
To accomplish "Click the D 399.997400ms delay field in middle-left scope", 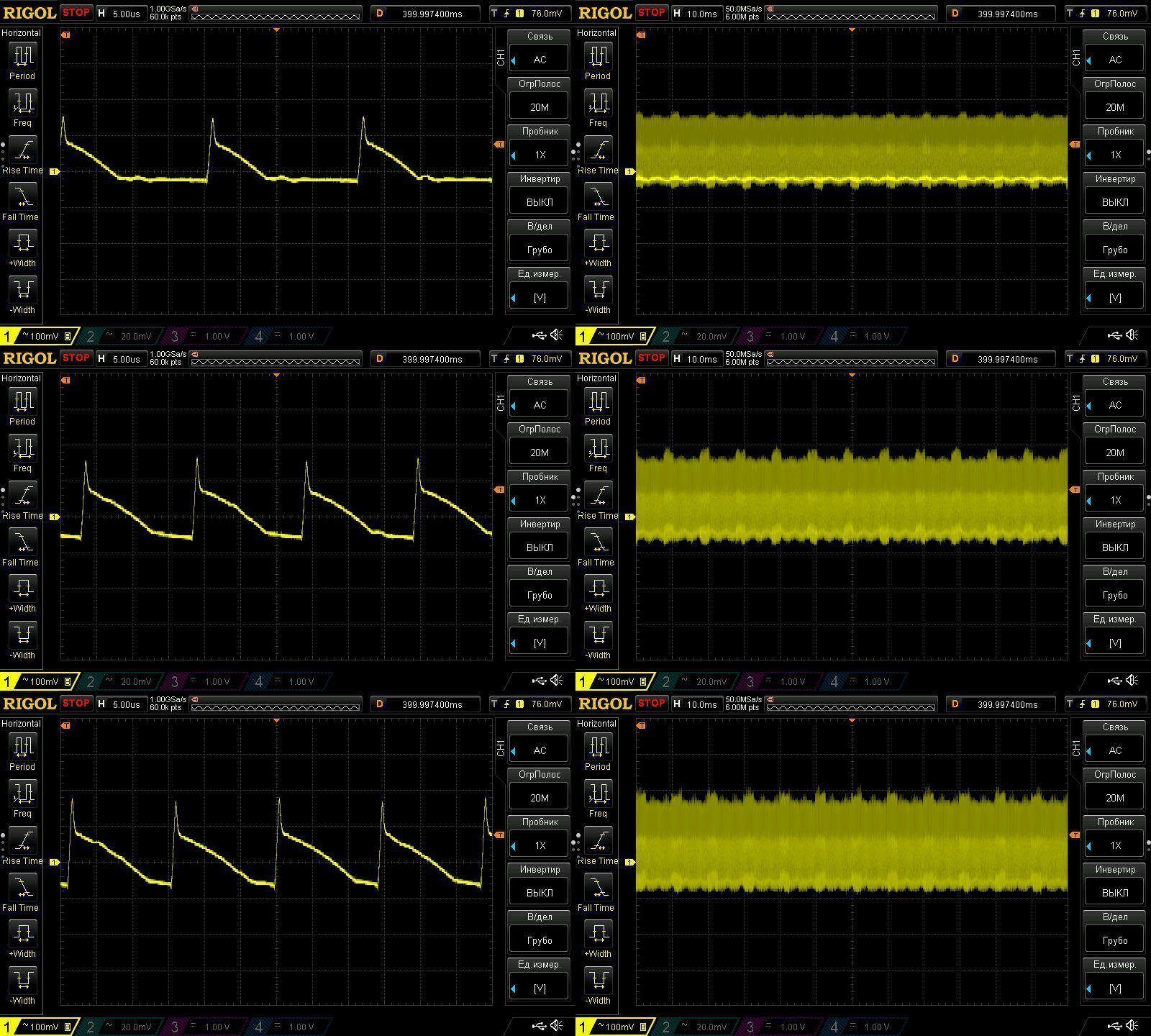I will [426, 359].
